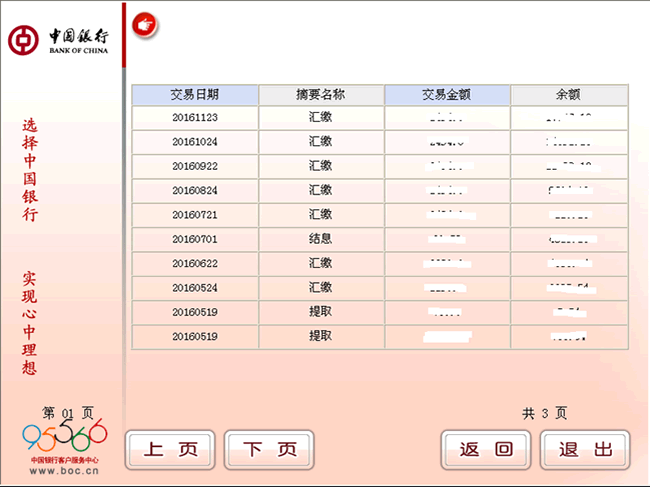Click the 余额 column header

[569, 95]
